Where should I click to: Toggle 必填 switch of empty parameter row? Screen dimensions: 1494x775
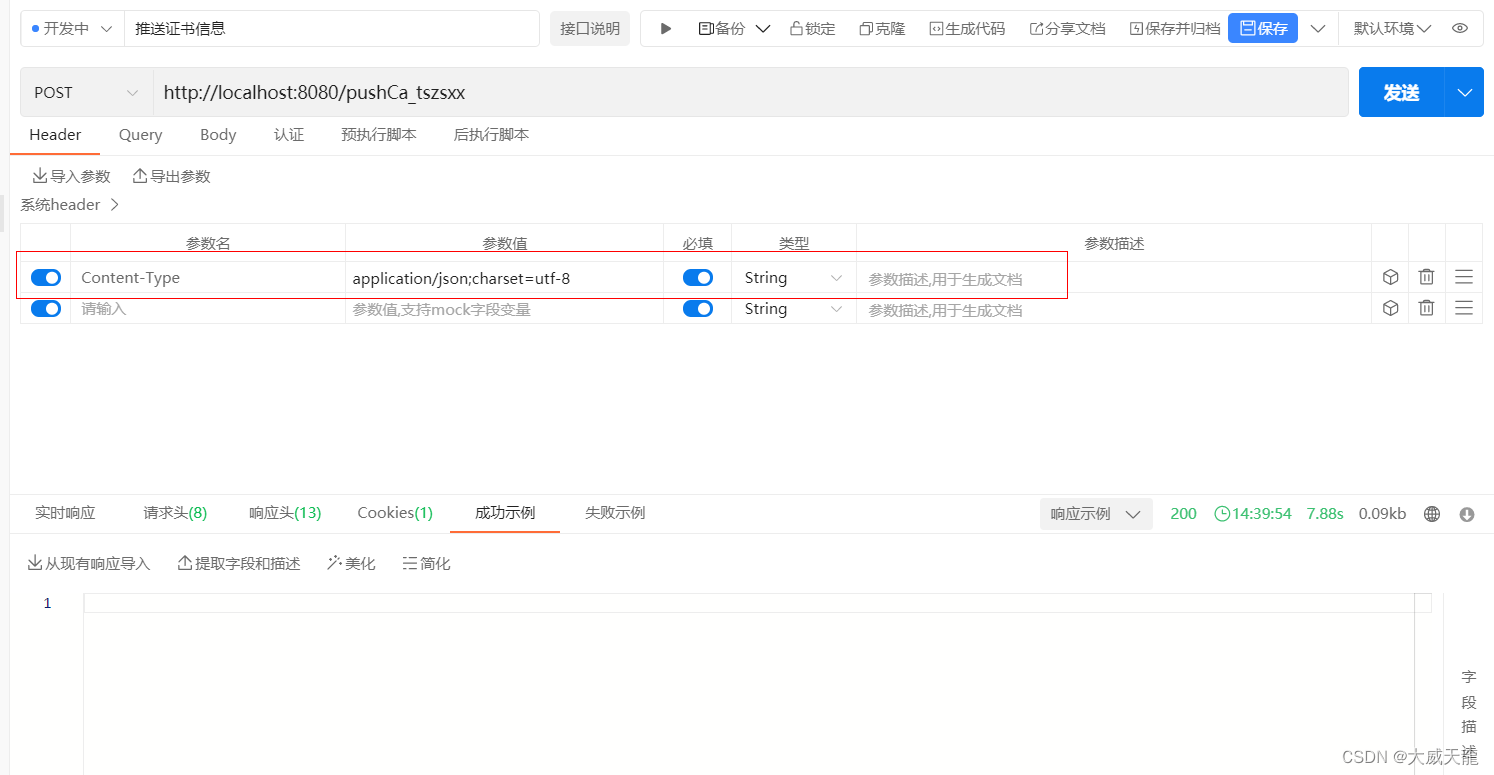point(698,309)
